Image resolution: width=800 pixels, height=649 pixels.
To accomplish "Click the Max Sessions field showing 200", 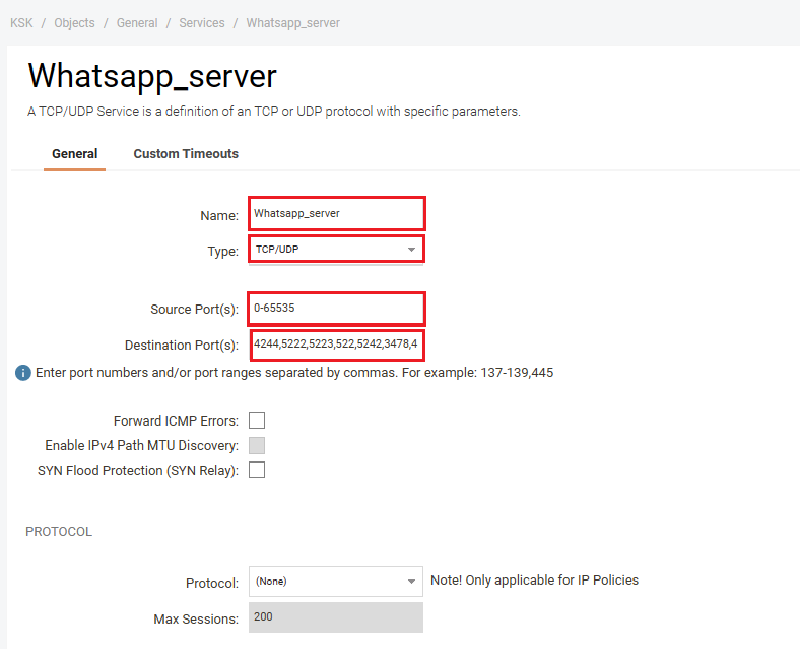I will point(336,618).
